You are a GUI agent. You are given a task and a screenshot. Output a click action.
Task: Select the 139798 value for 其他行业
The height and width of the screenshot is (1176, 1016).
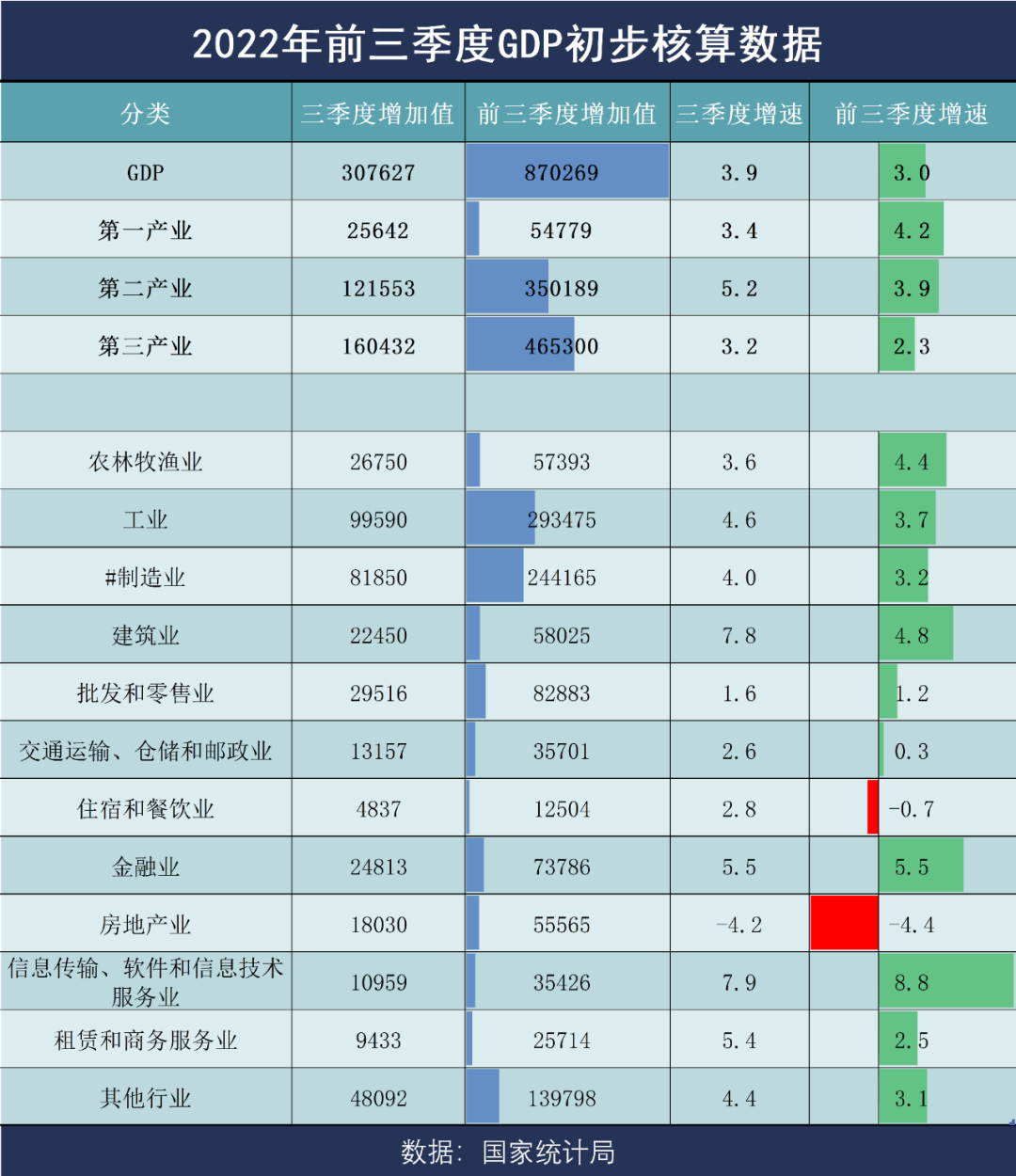click(562, 1098)
